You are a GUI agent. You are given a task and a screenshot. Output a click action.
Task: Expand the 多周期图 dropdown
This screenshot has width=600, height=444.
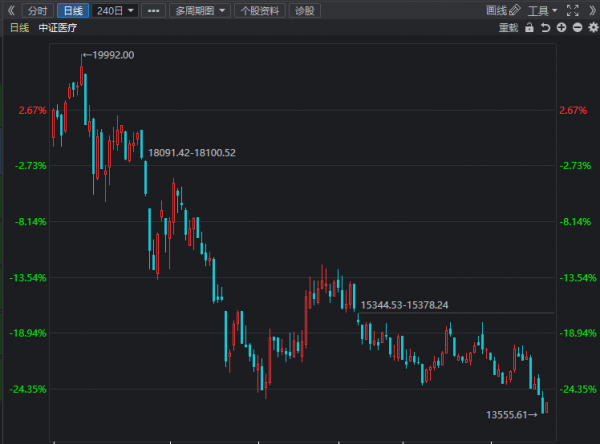click(197, 10)
